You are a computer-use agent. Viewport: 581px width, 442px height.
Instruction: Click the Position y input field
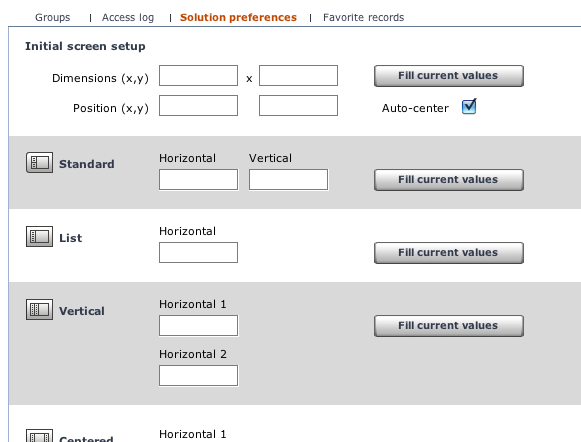298,106
